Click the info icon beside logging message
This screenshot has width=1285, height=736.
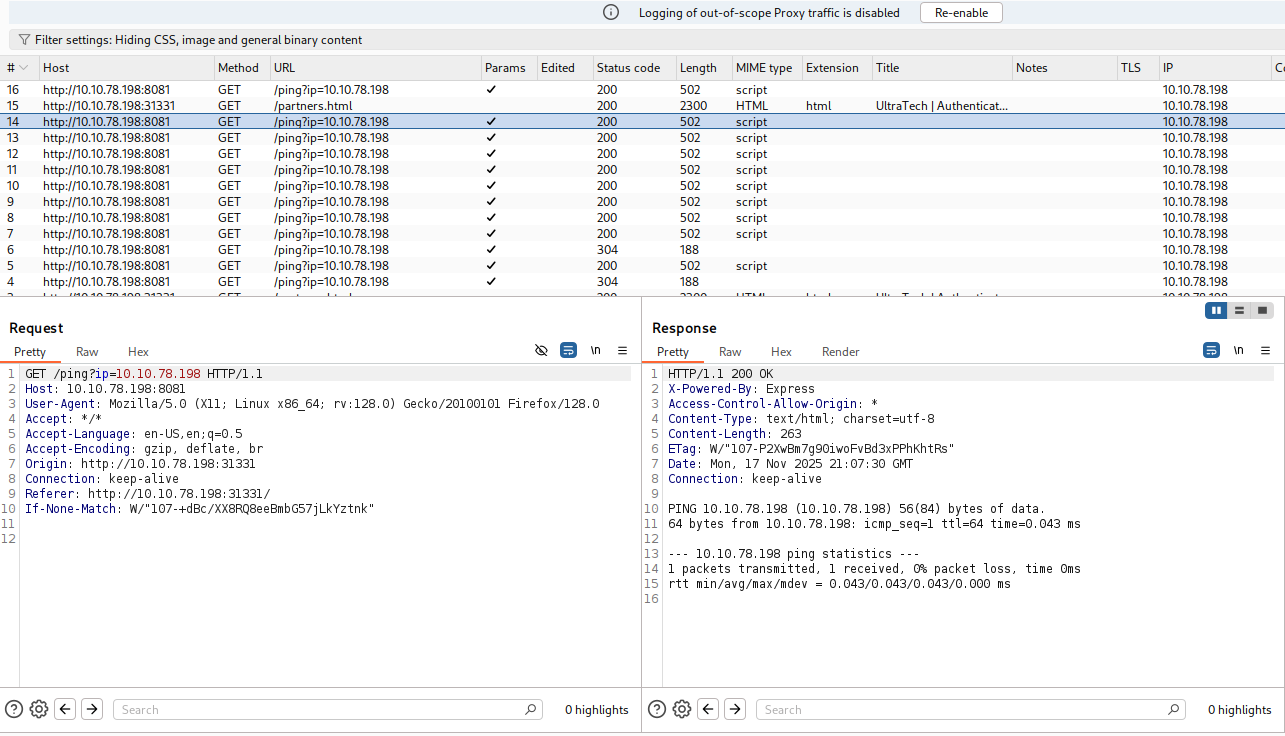point(611,13)
